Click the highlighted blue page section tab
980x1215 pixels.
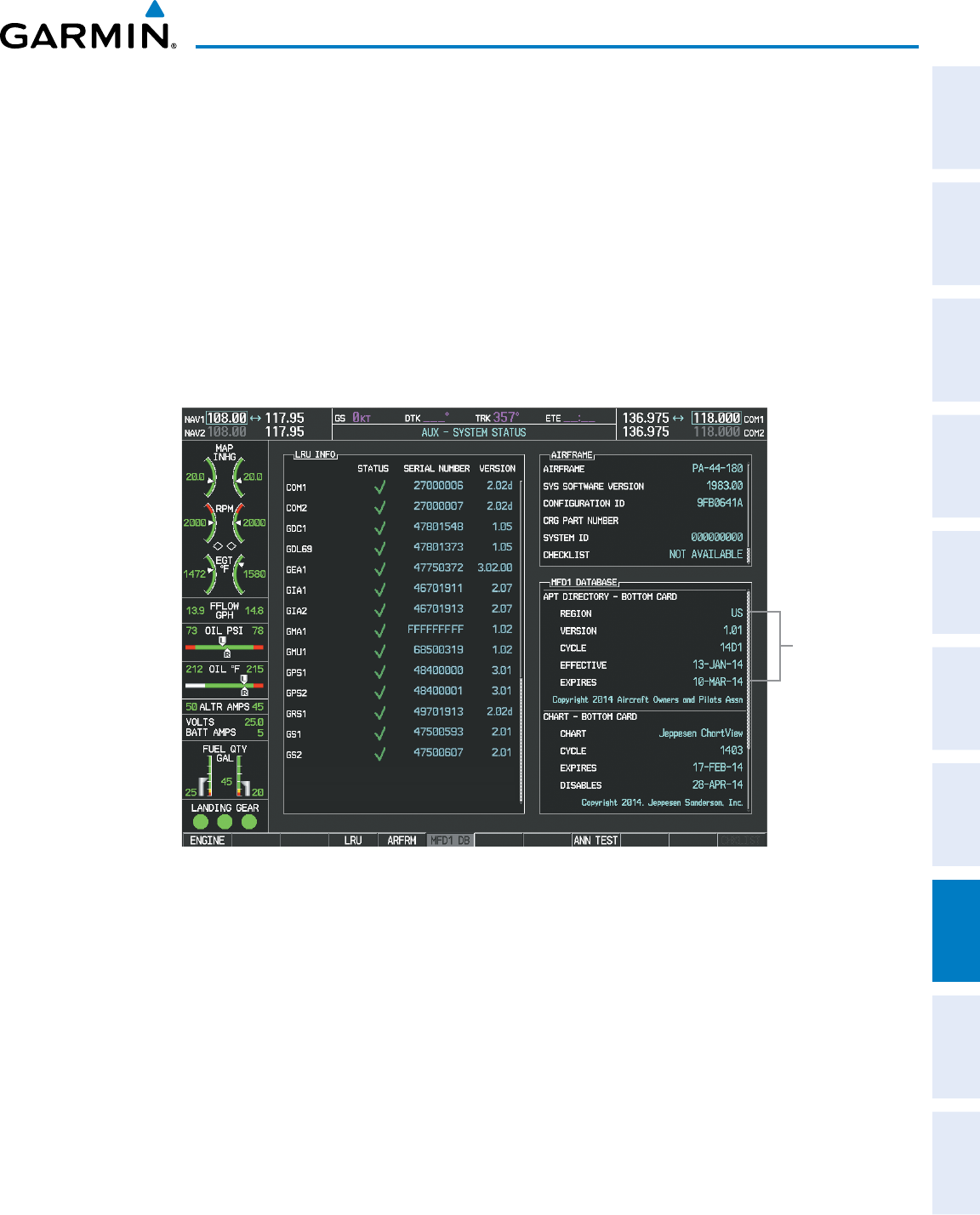(956, 931)
